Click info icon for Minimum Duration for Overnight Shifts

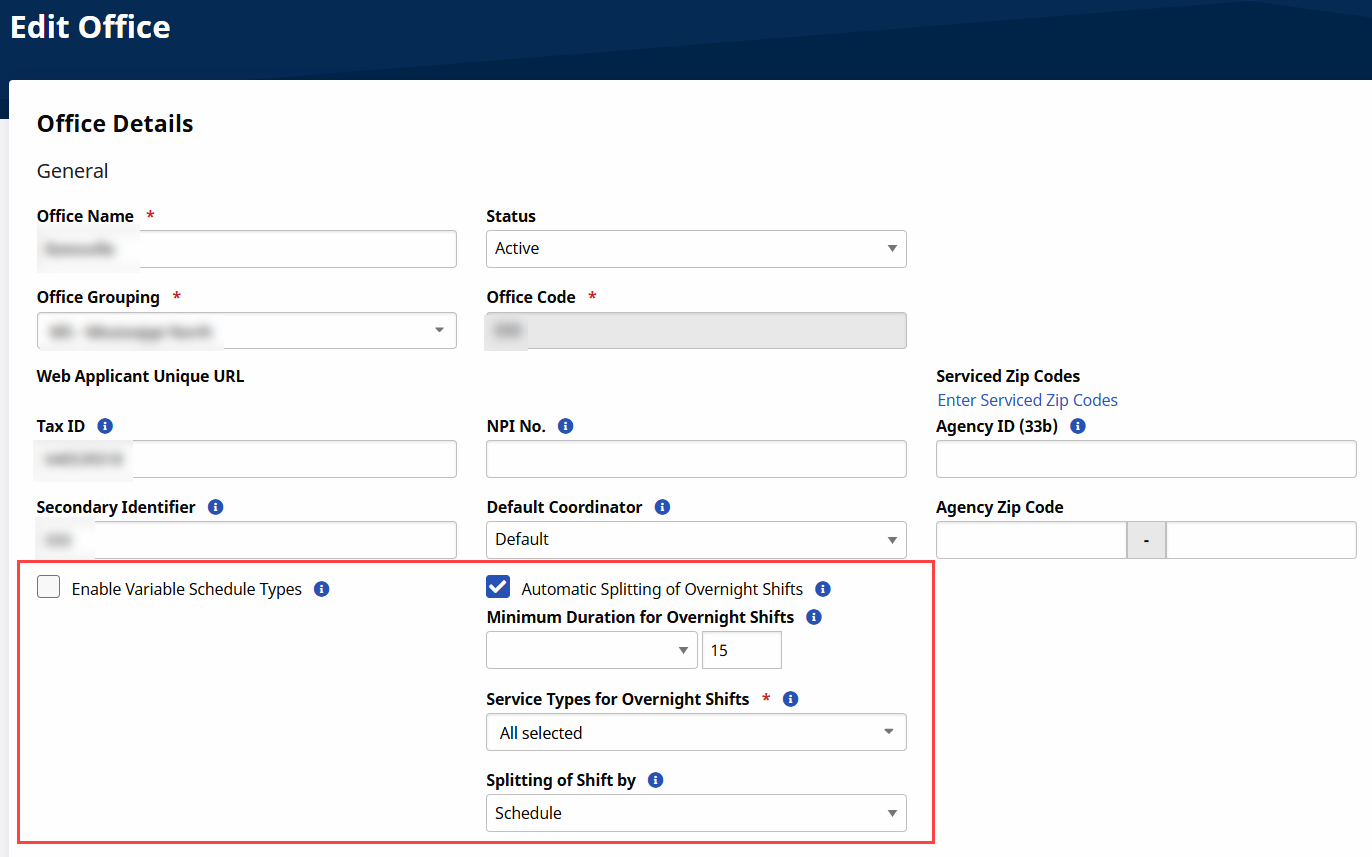pyautogui.click(x=814, y=617)
